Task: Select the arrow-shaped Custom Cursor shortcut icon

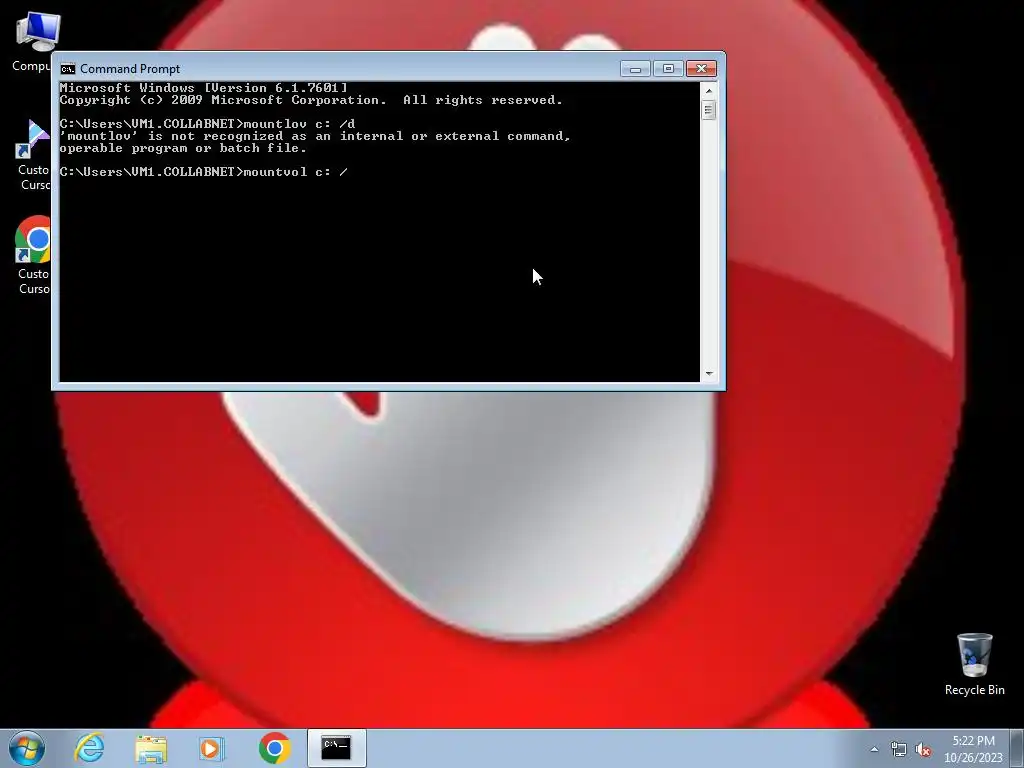Action: [x=33, y=155]
